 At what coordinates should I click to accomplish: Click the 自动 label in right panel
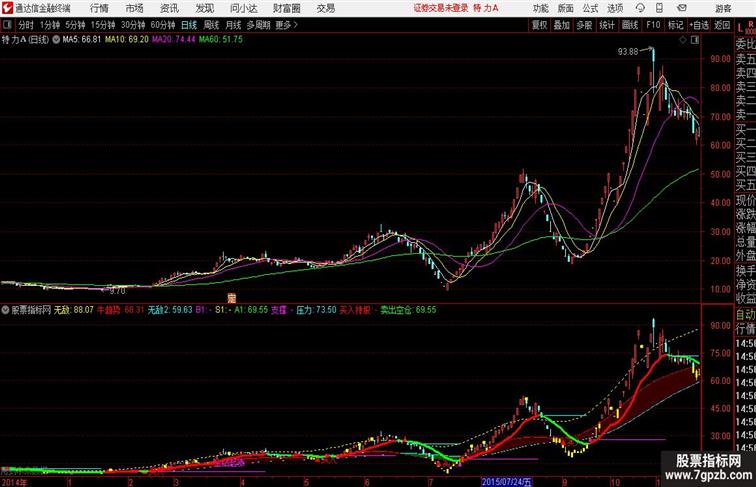point(746,315)
